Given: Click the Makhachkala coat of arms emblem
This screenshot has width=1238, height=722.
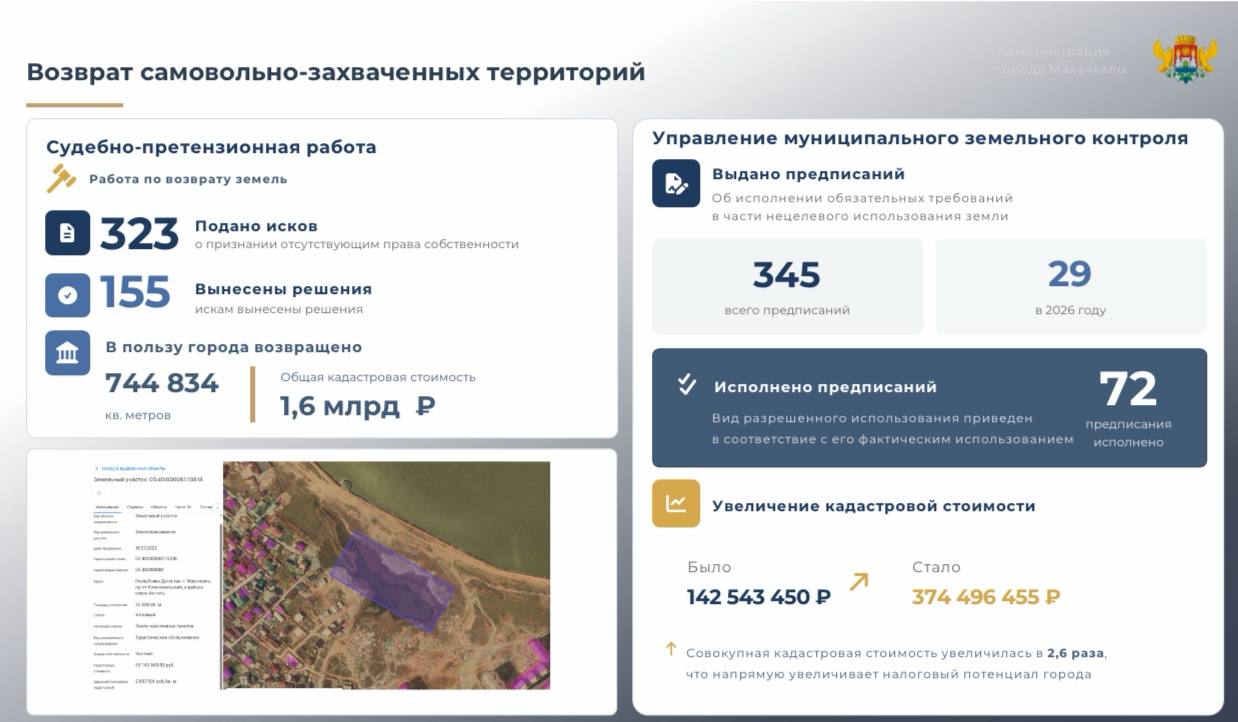Looking at the screenshot, I should (x=1185, y=59).
